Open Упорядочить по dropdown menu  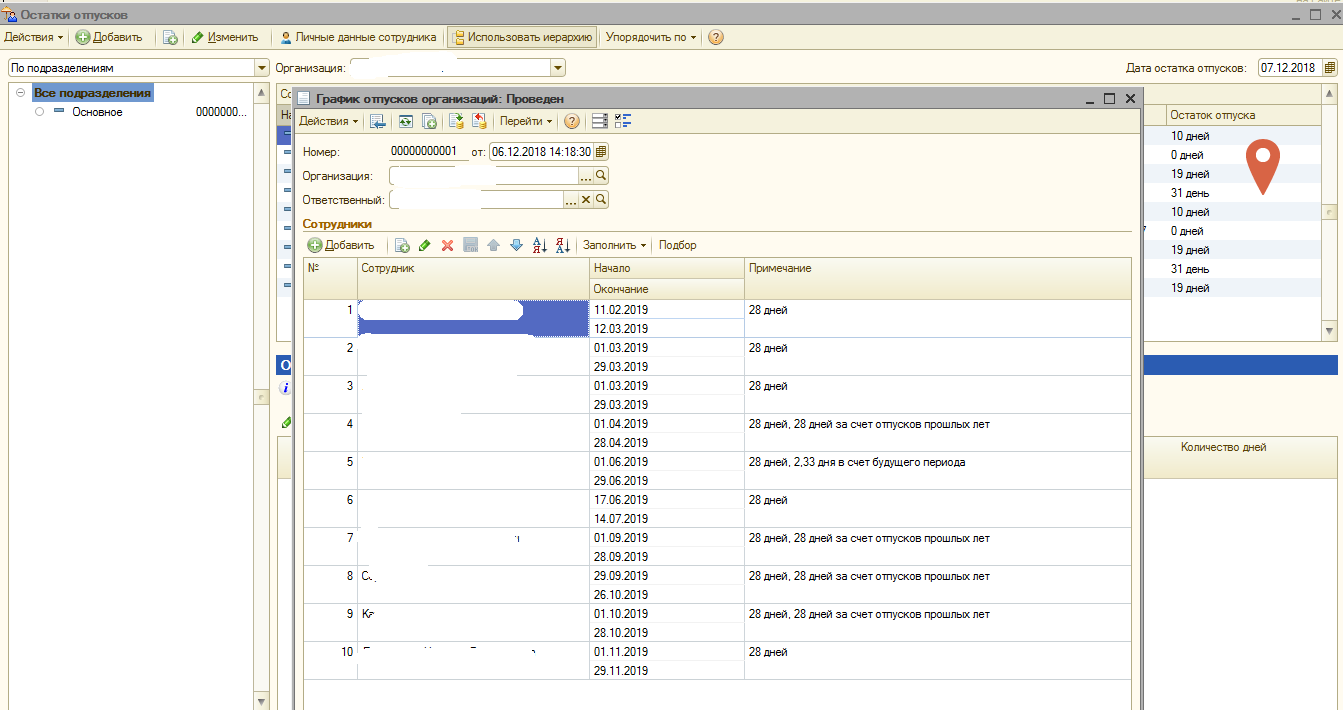tap(651, 37)
